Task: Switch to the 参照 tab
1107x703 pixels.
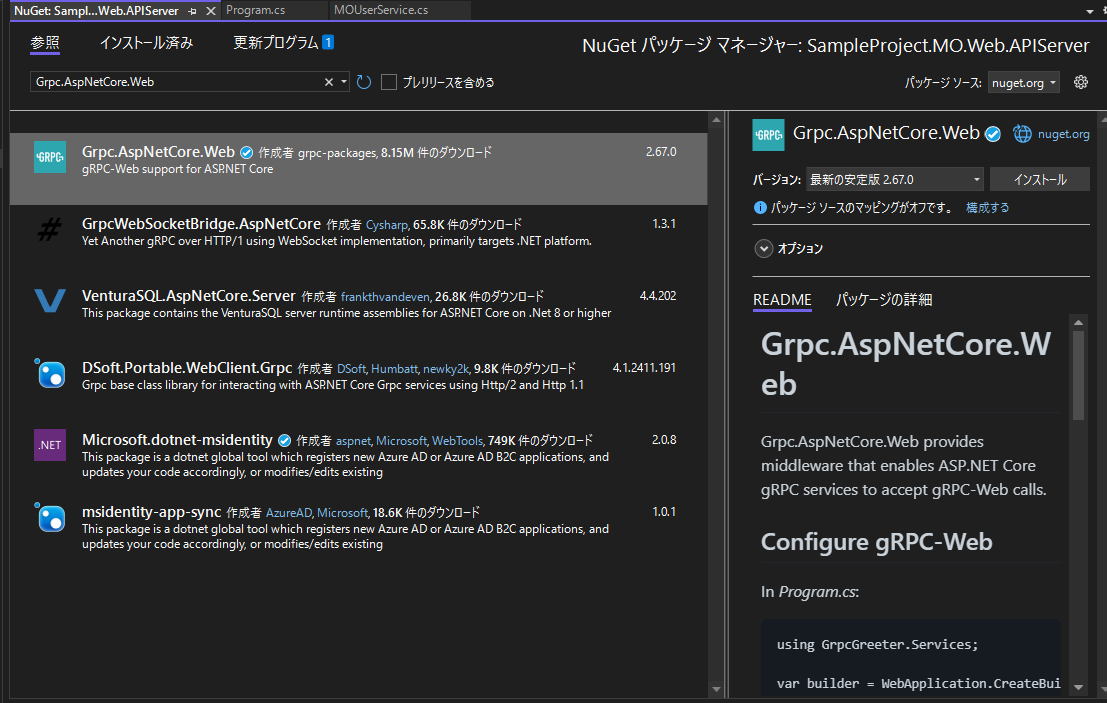Action: pyautogui.click(x=45, y=42)
